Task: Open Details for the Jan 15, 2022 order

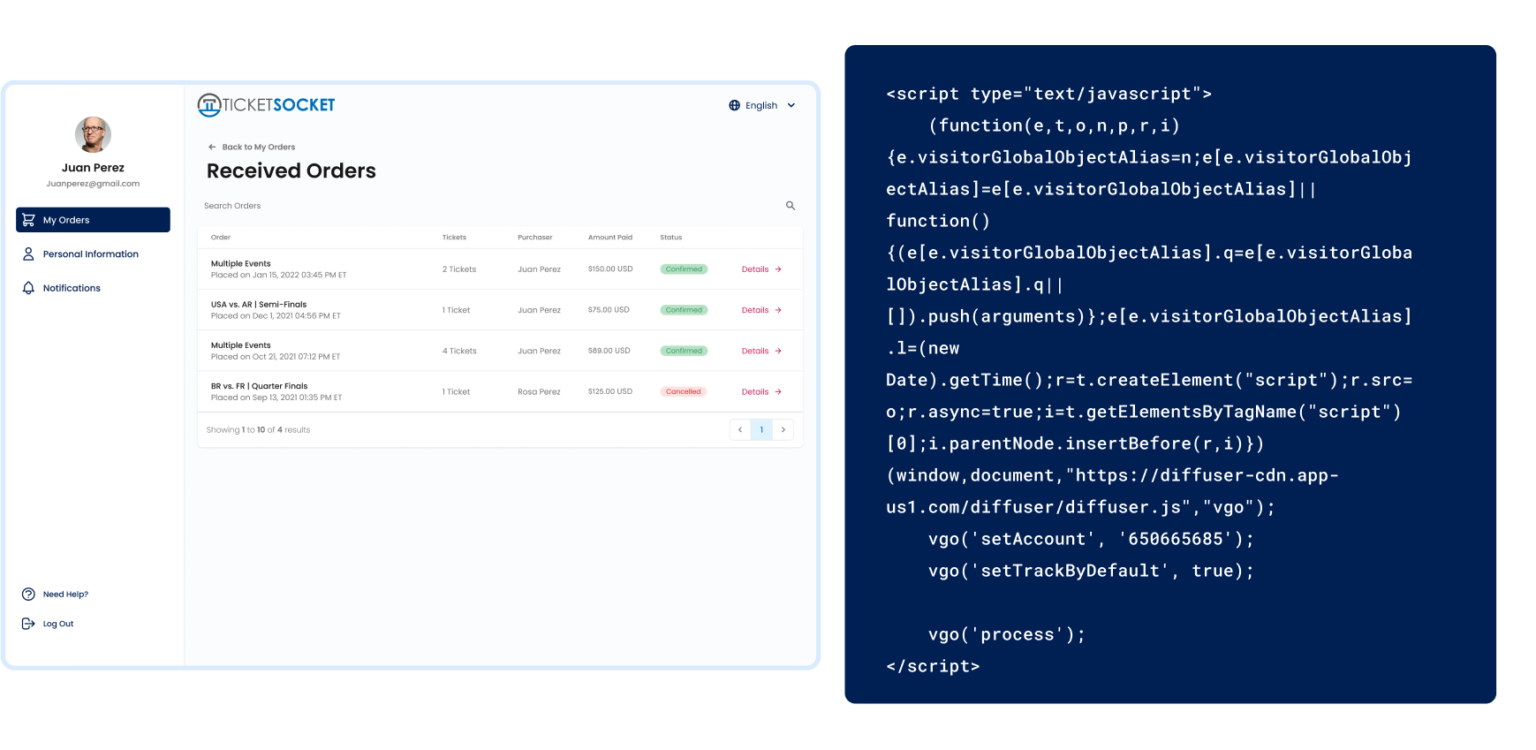Action: [761, 269]
